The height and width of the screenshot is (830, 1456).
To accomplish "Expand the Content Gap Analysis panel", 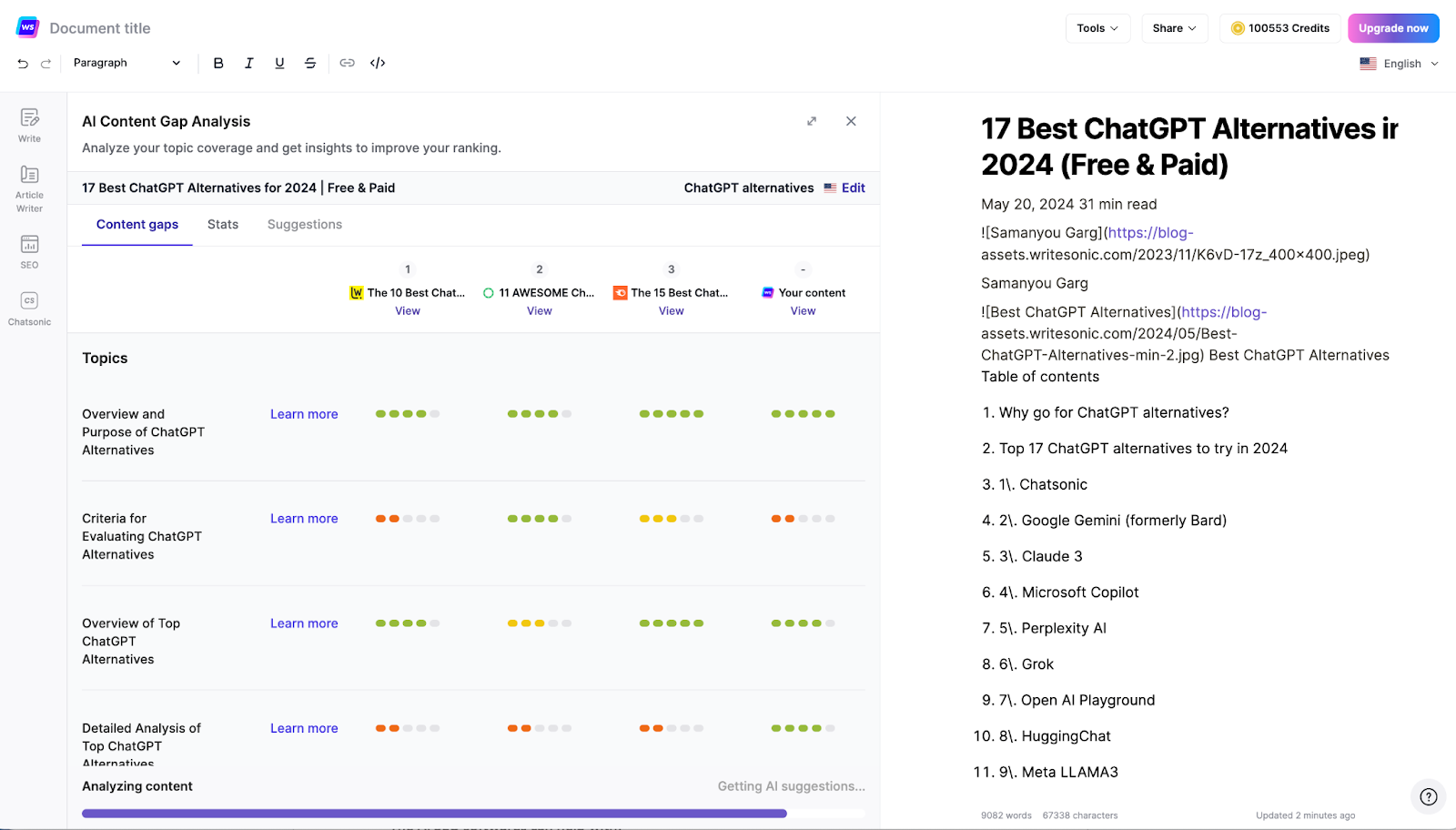I will [x=812, y=121].
